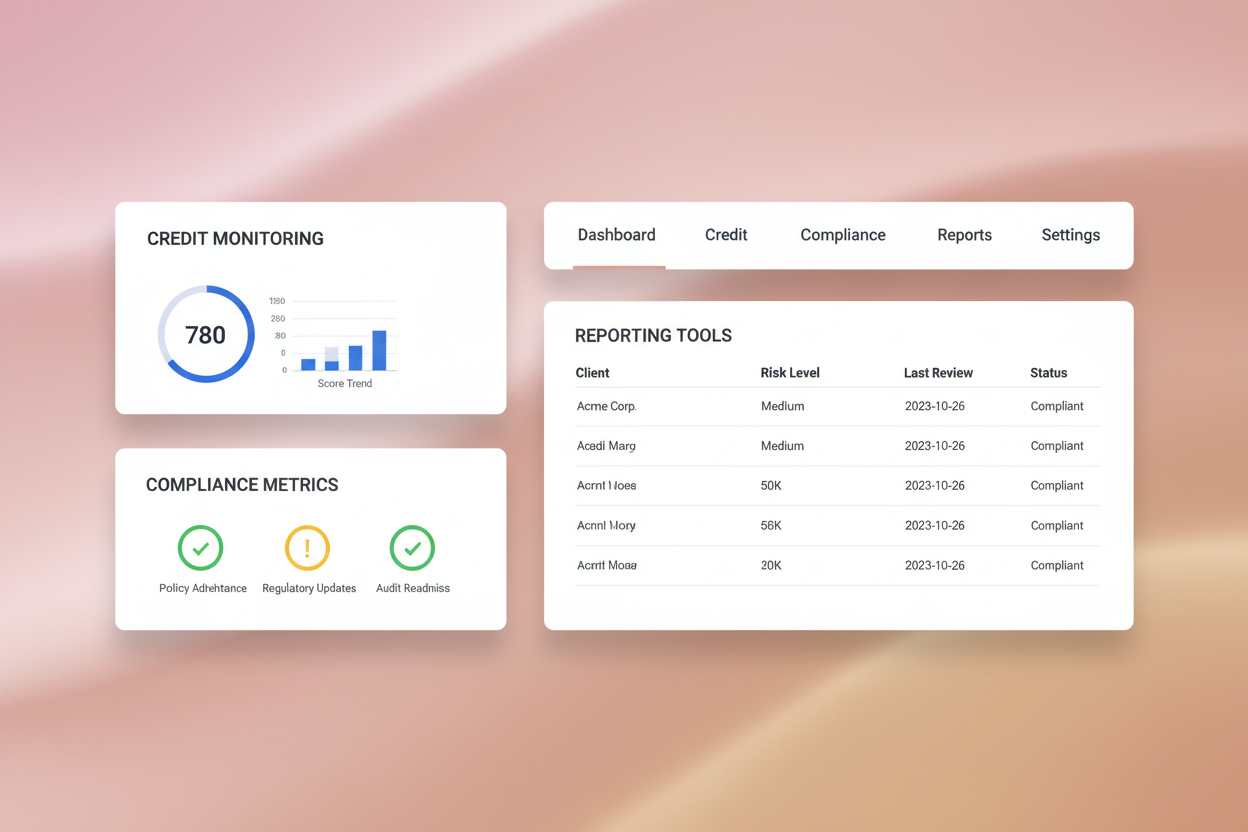This screenshot has height=832, width=1248.
Task: Expand the Risk Level column header
Action: point(790,373)
